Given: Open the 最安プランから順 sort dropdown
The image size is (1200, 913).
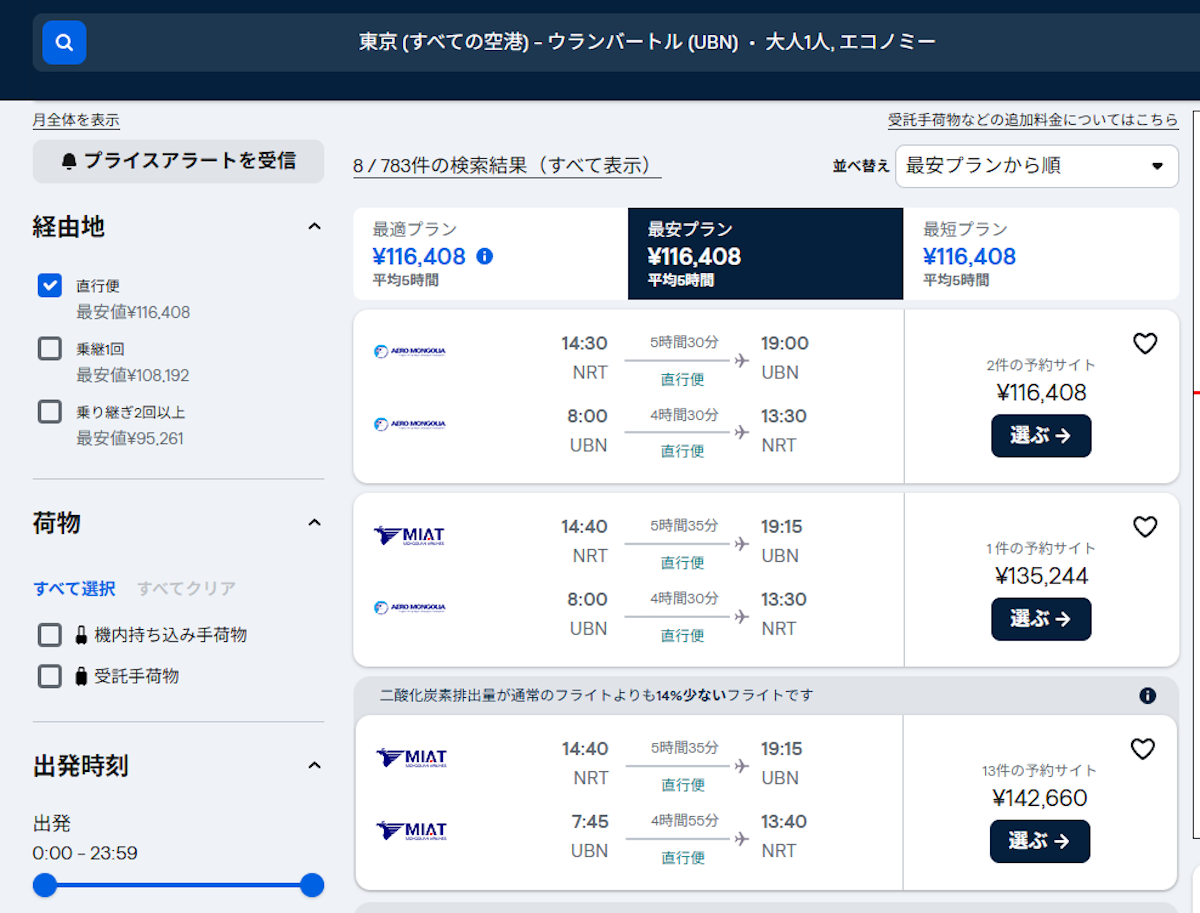Looking at the screenshot, I should click(x=1037, y=166).
